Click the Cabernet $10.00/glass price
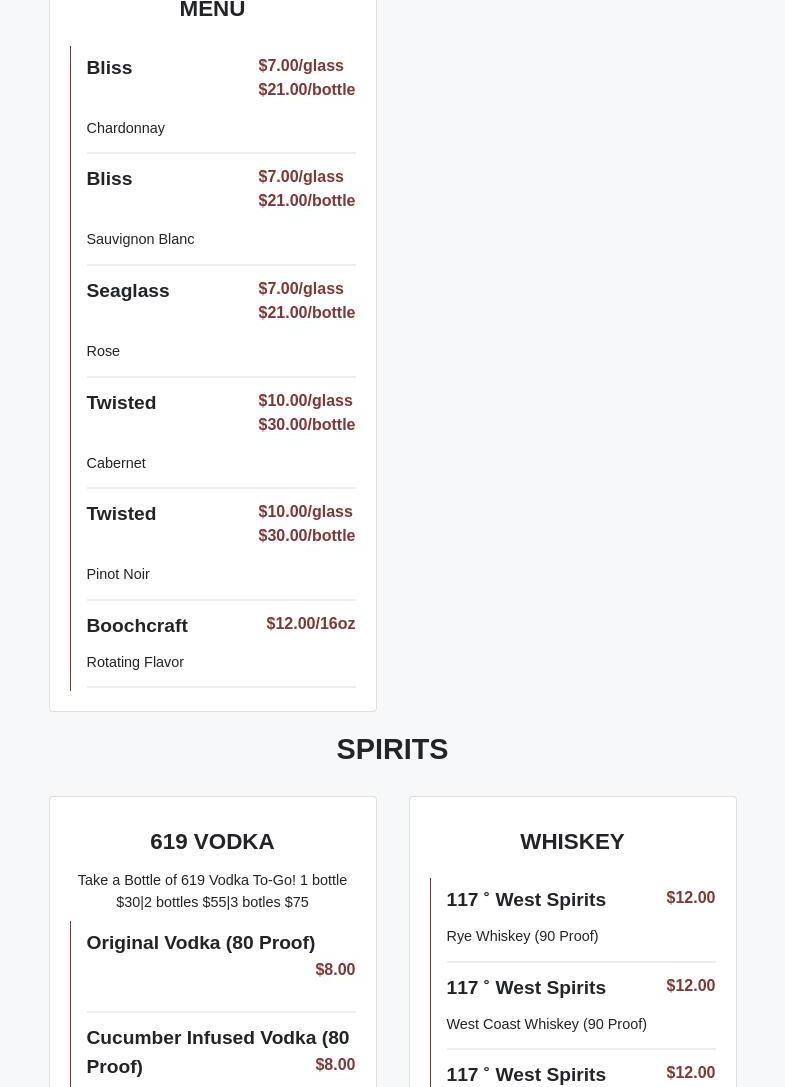 click(x=305, y=401)
